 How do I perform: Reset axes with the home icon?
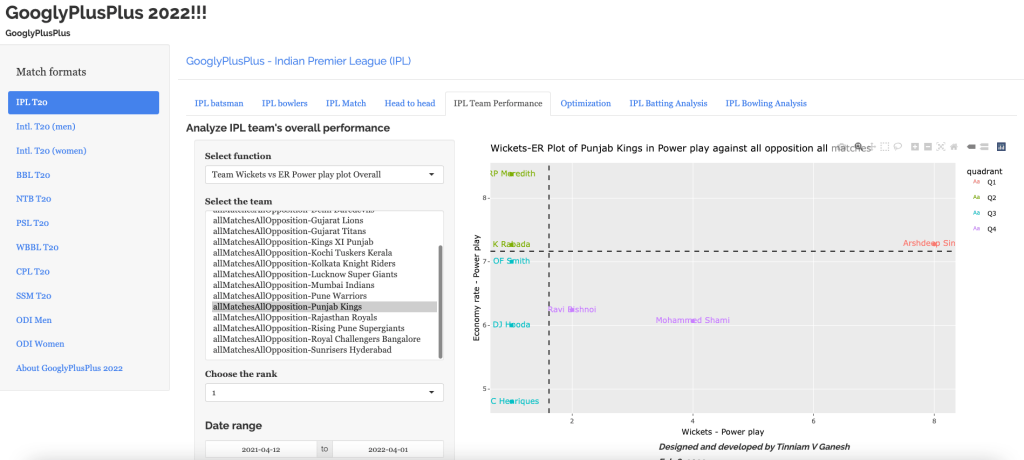click(954, 147)
